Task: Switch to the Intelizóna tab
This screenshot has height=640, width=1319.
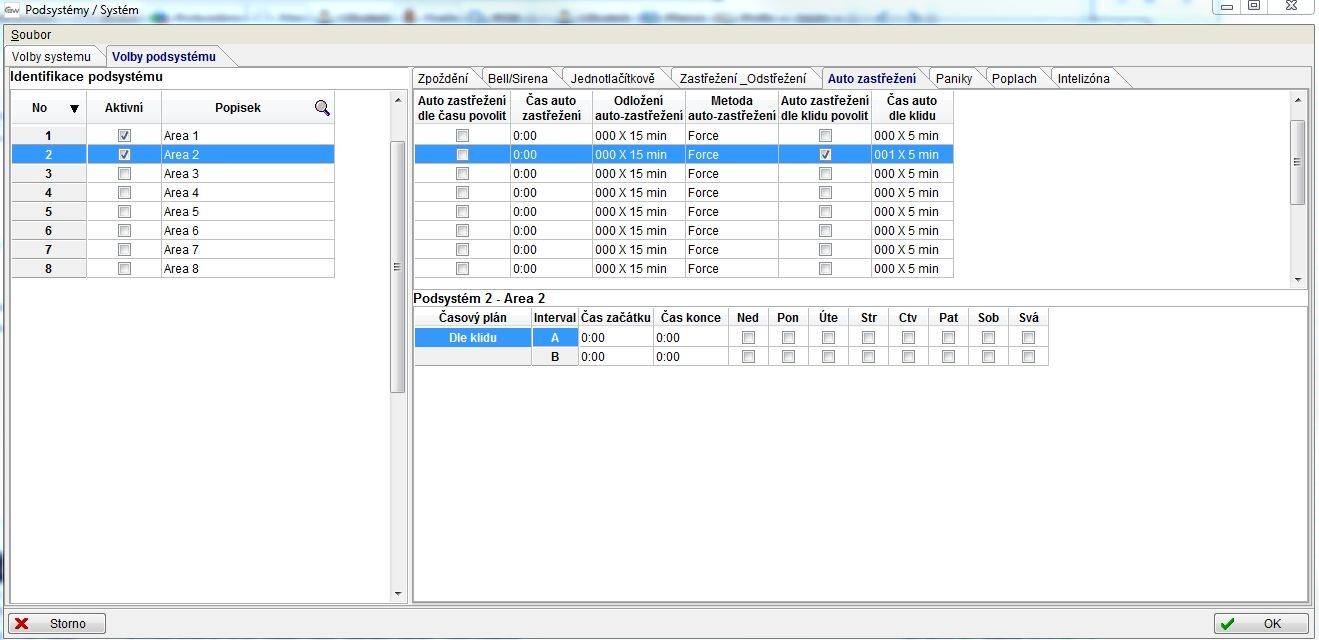Action: [1083, 79]
